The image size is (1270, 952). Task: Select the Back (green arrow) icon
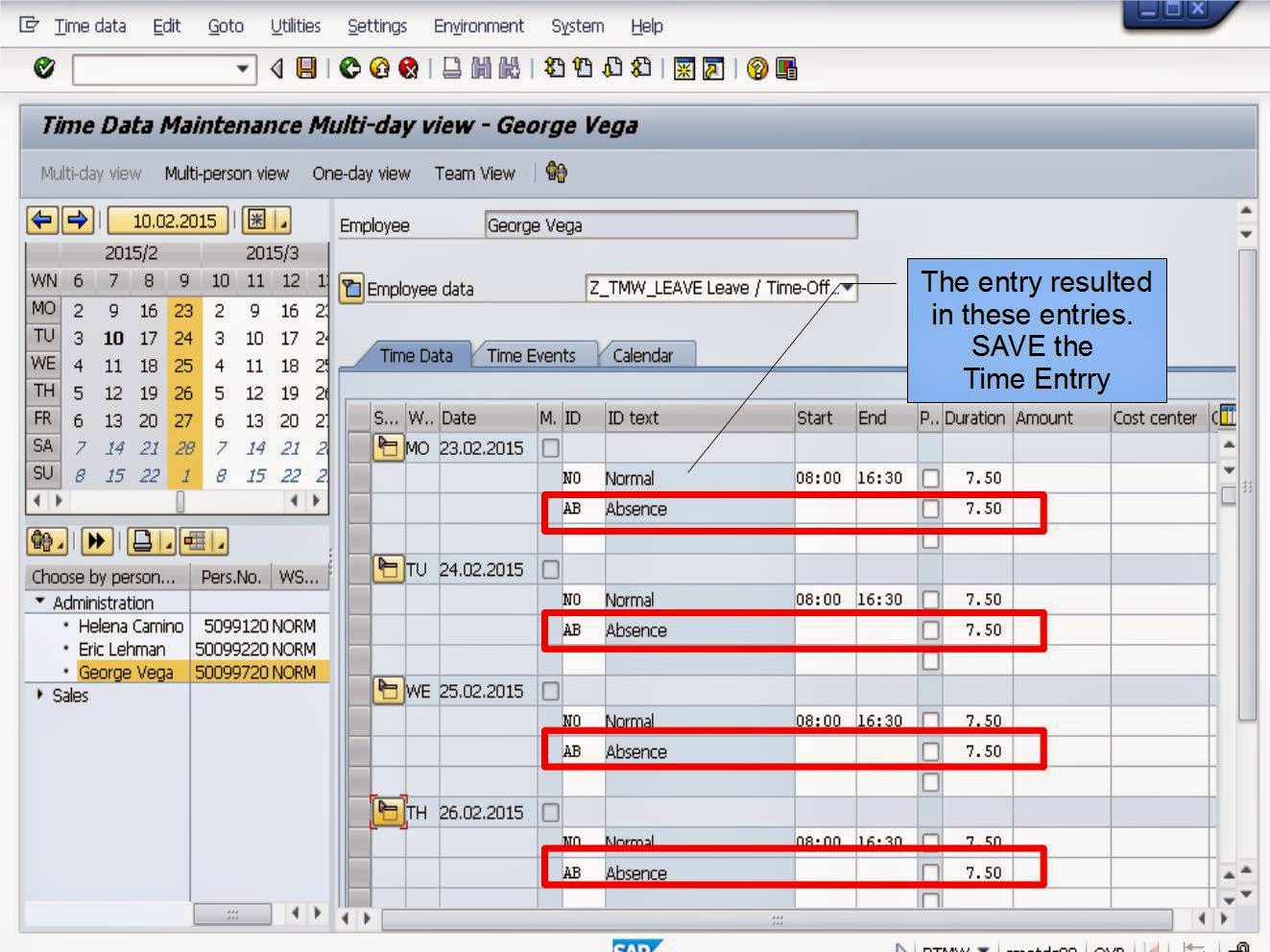[x=348, y=67]
